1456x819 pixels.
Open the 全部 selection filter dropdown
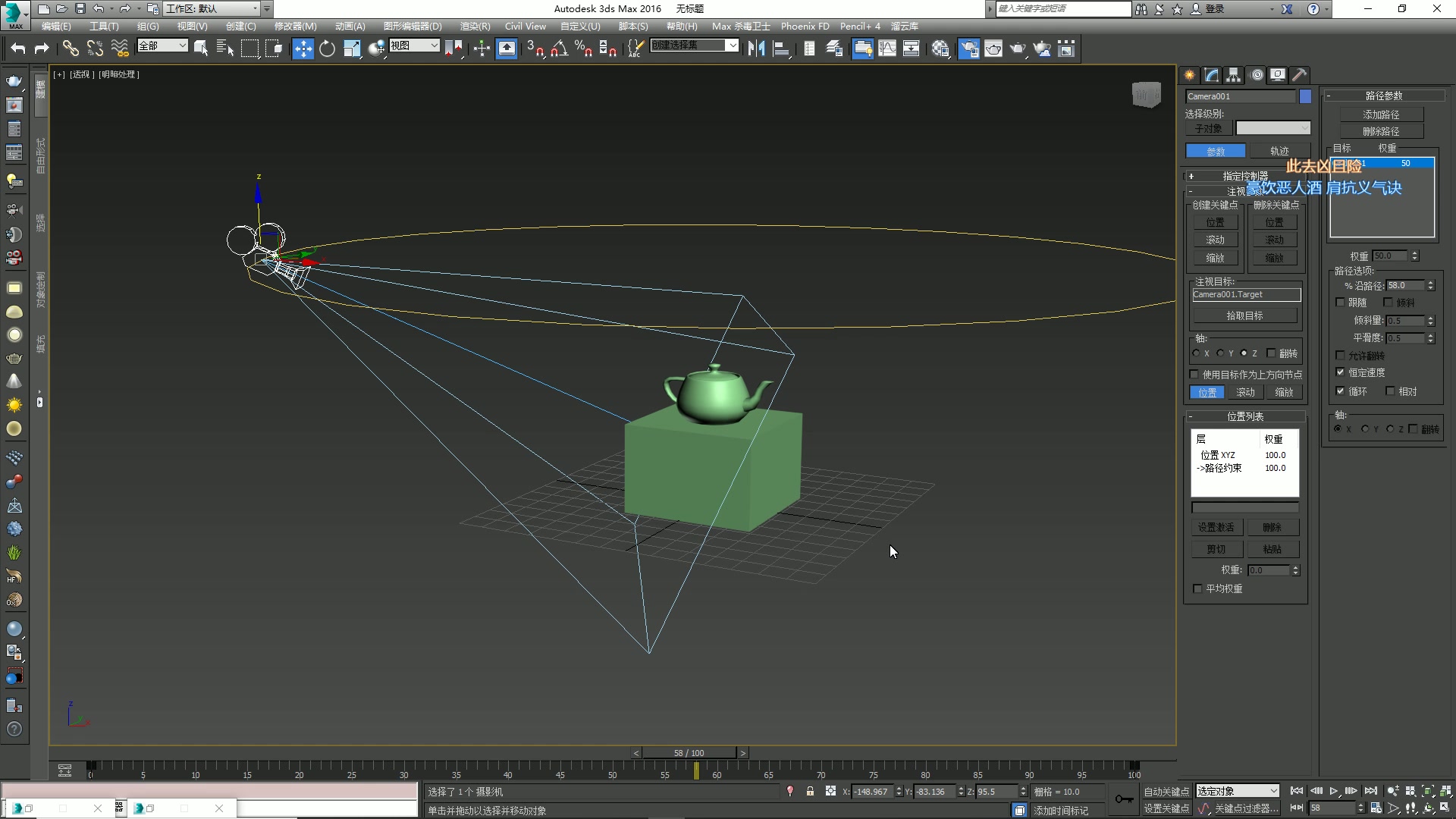162,46
